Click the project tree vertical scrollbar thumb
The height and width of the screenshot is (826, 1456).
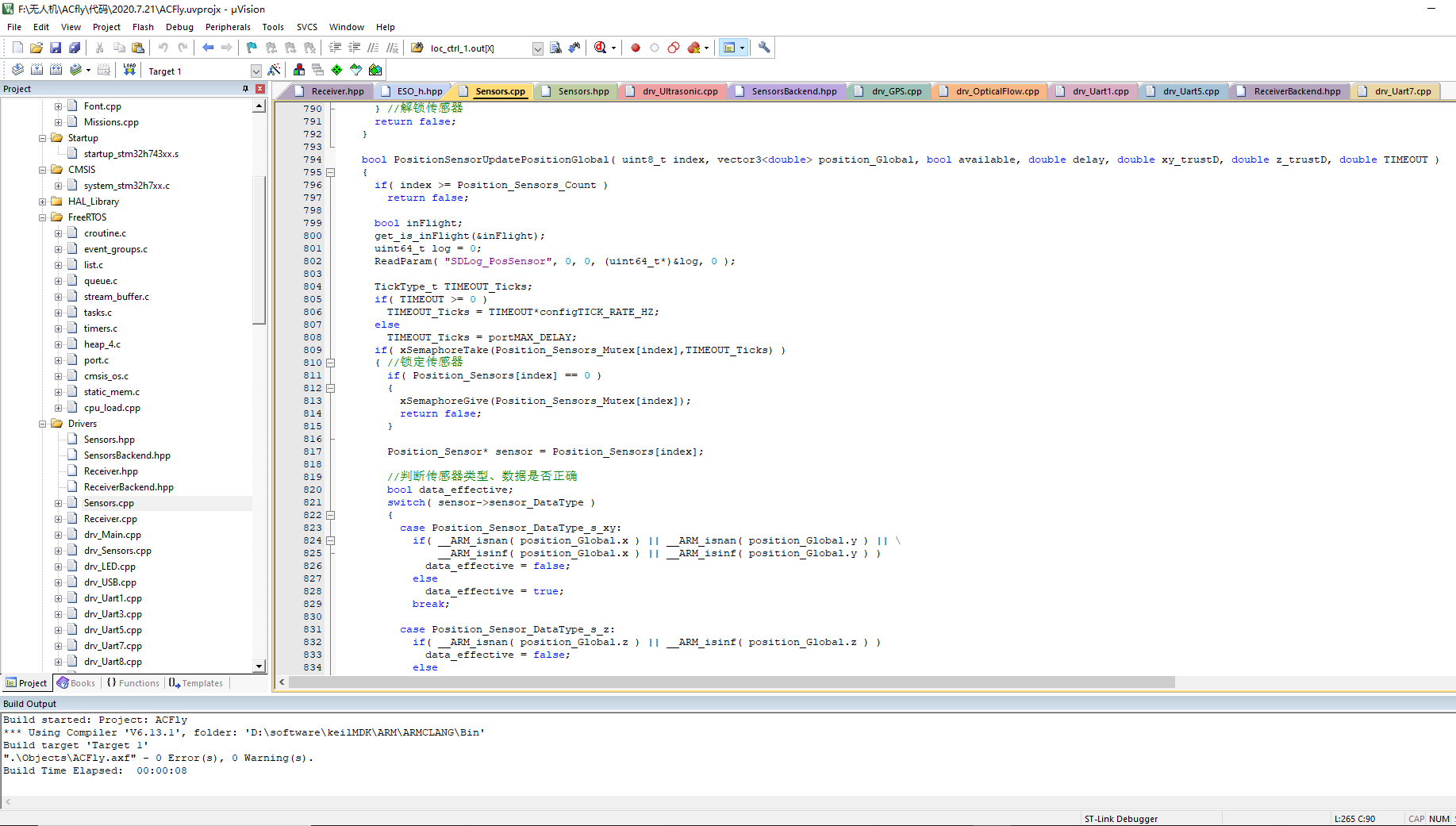[259, 248]
